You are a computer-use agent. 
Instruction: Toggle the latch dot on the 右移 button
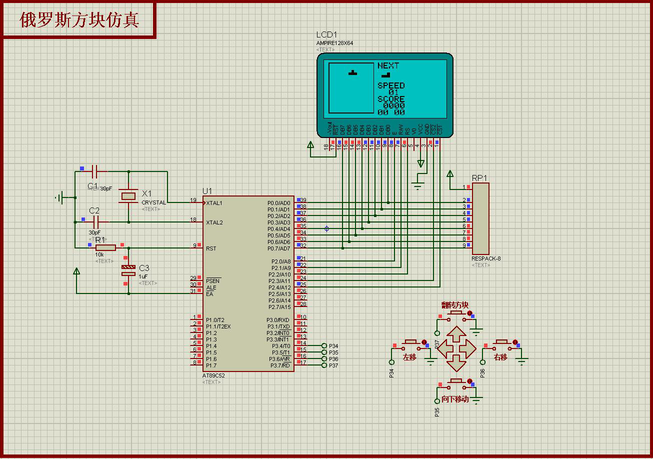(x=515, y=342)
